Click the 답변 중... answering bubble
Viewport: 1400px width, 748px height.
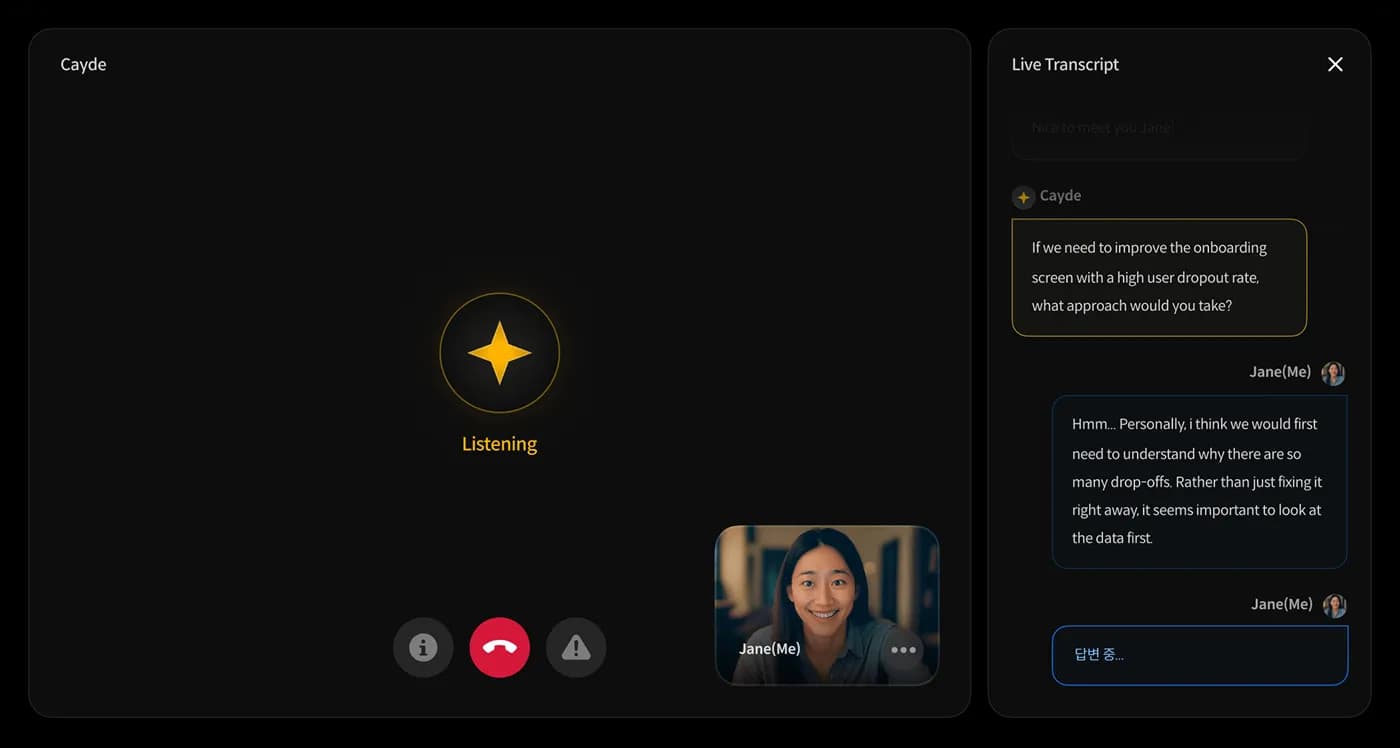tap(1199, 655)
